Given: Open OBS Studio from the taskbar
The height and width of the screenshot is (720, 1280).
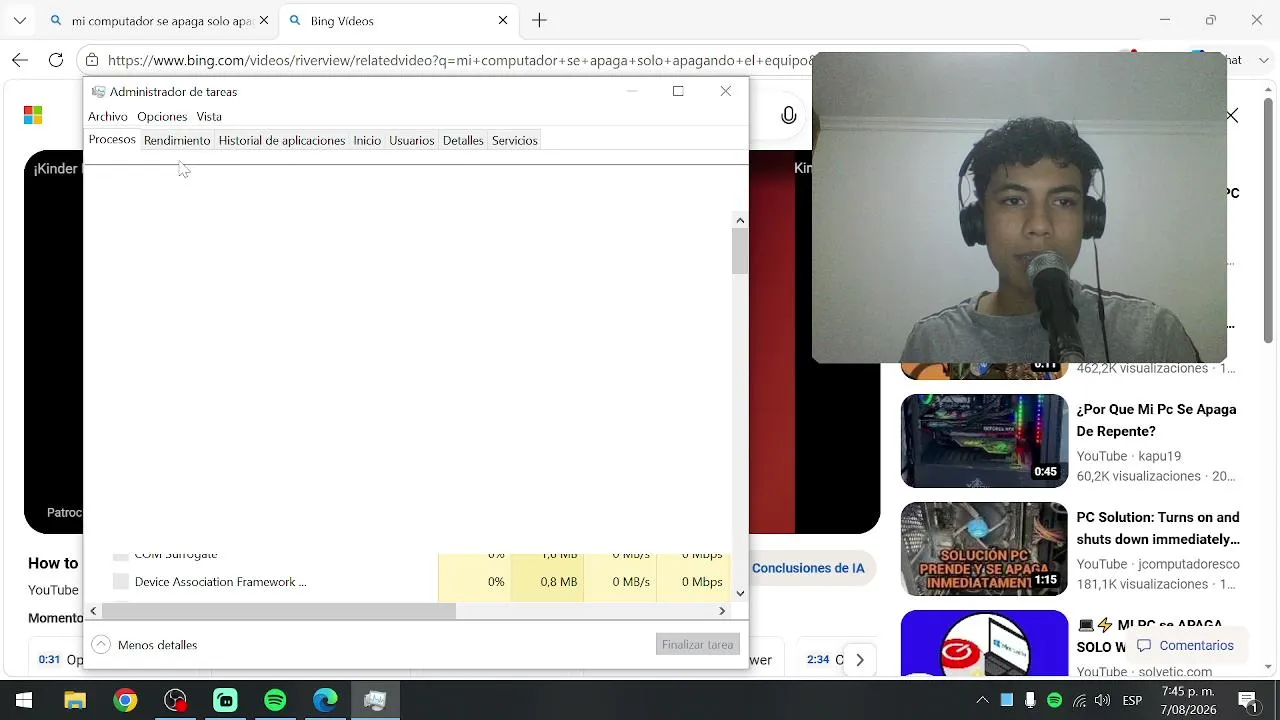Looking at the screenshot, I should [x=175, y=700].
